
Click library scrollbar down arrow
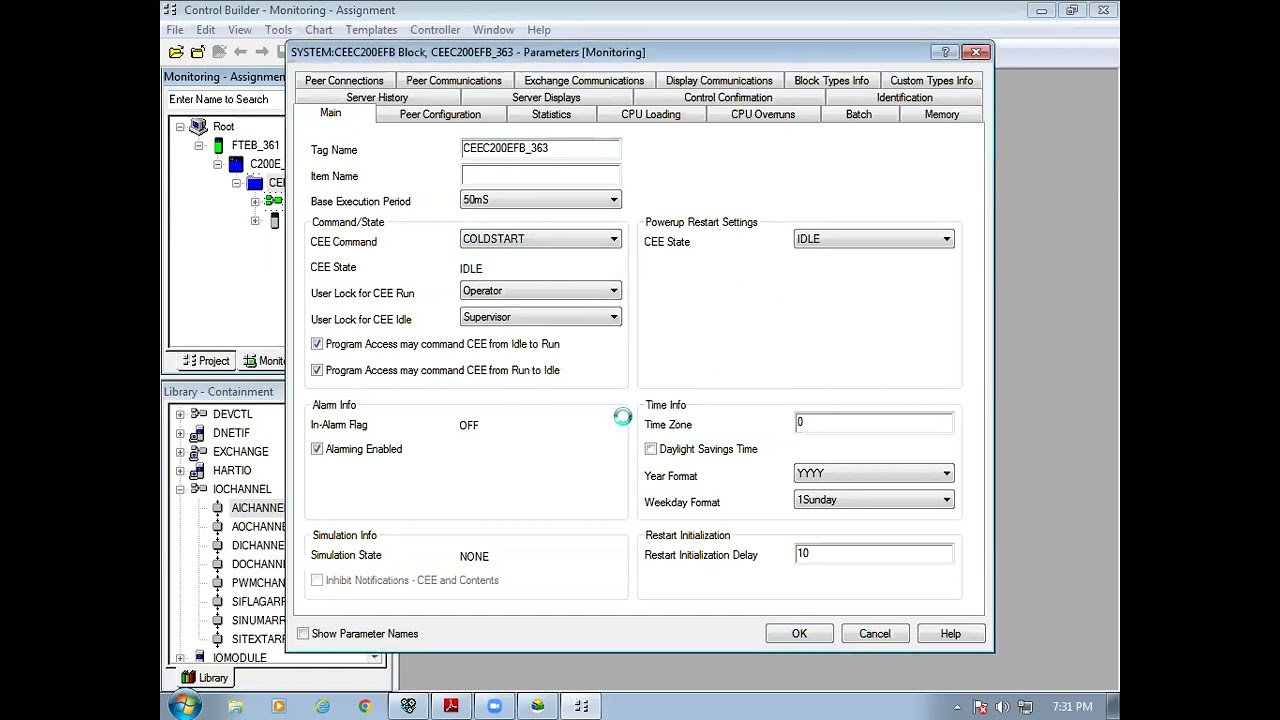pos(375,657)
